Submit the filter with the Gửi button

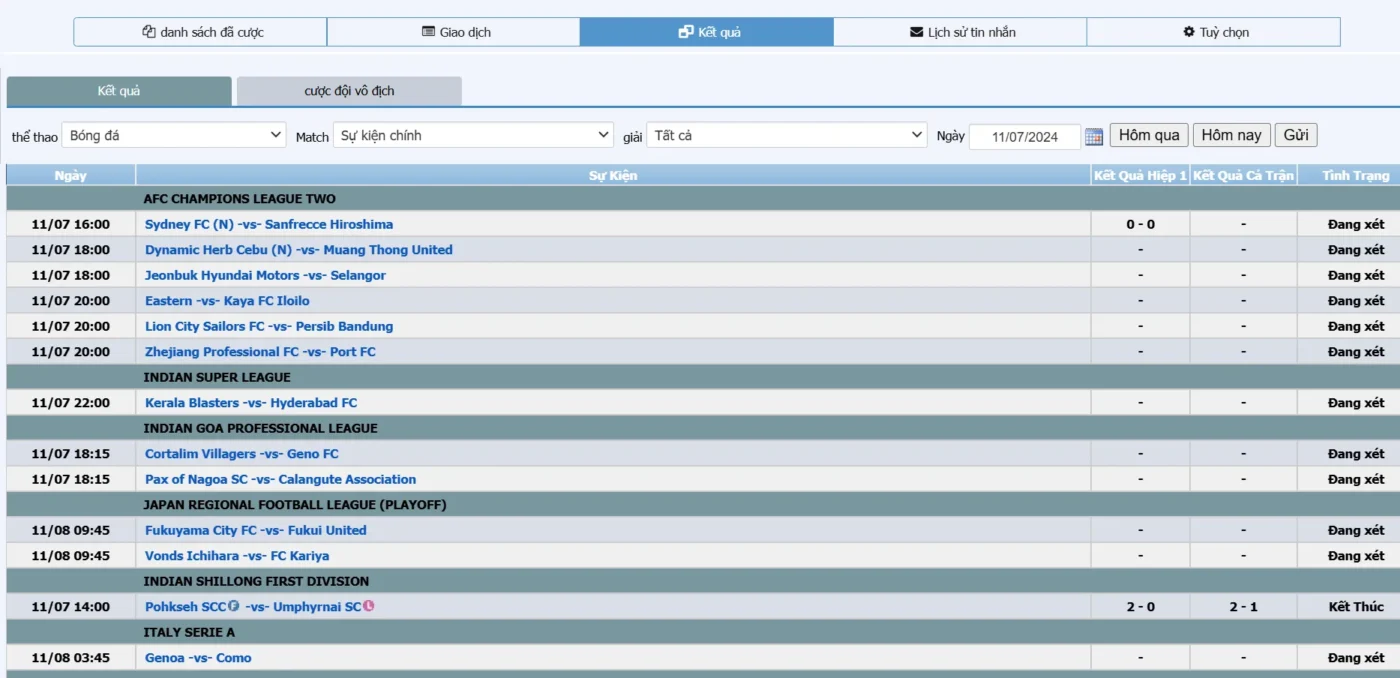point(1296,135)
